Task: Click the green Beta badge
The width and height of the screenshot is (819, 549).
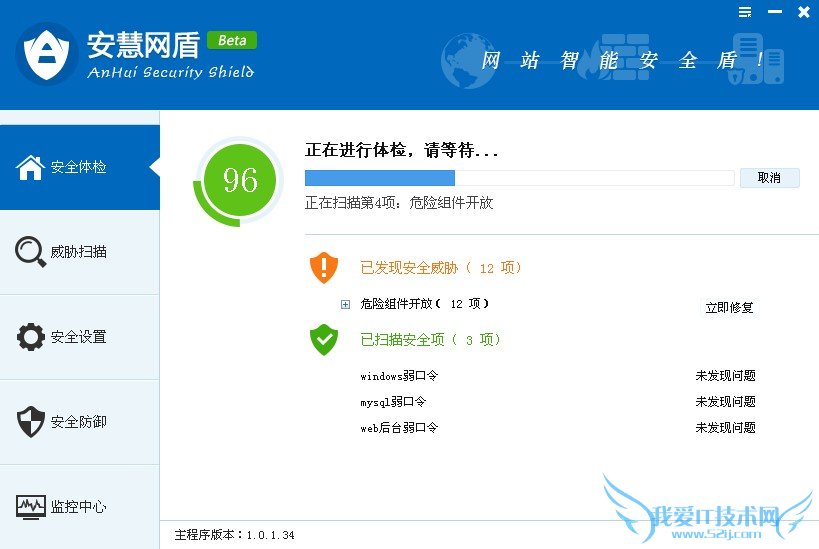Action: (x=232, y=40)
